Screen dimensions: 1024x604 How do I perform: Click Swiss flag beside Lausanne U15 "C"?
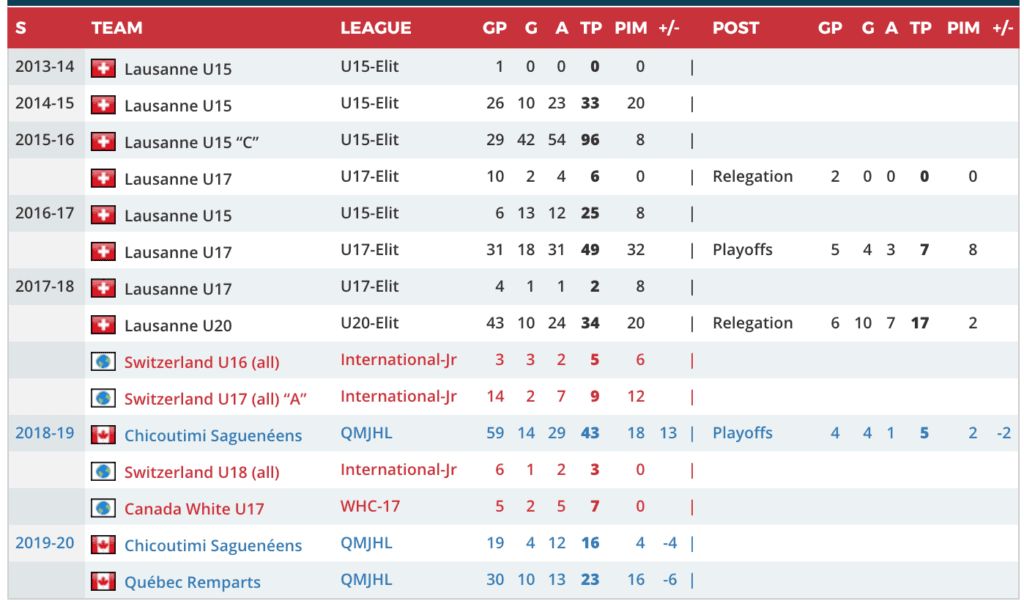point(103,141)
